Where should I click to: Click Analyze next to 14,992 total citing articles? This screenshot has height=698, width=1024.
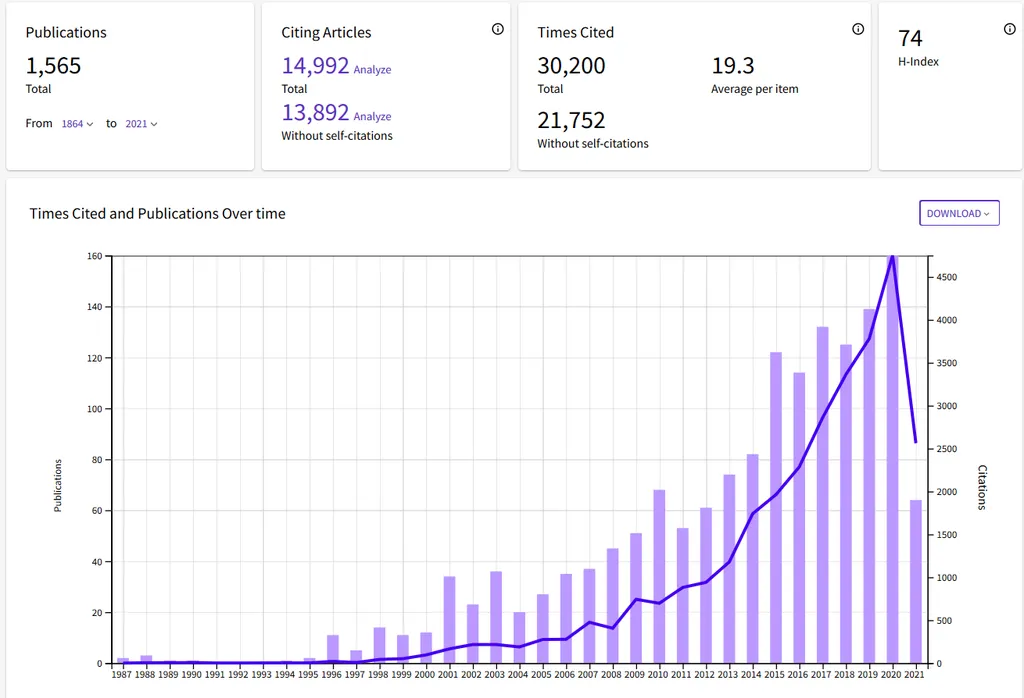[372, 70]
